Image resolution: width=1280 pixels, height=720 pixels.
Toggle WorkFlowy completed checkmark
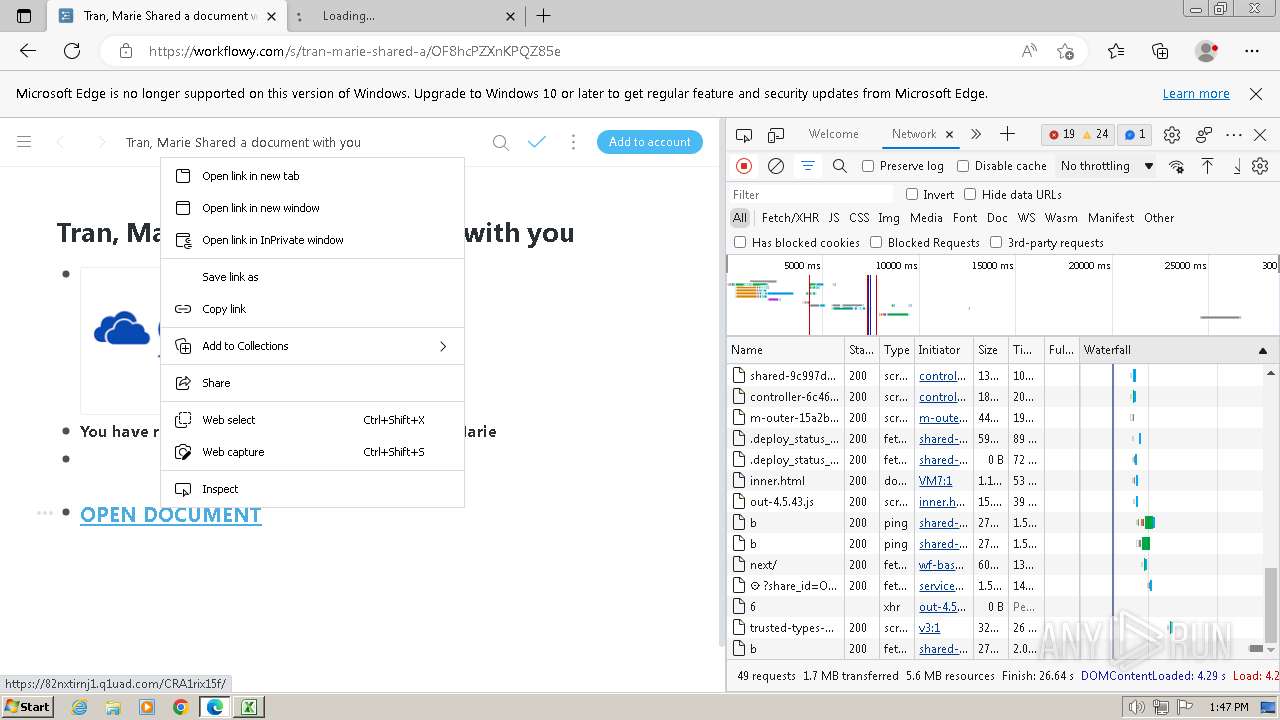click(537, 142)
